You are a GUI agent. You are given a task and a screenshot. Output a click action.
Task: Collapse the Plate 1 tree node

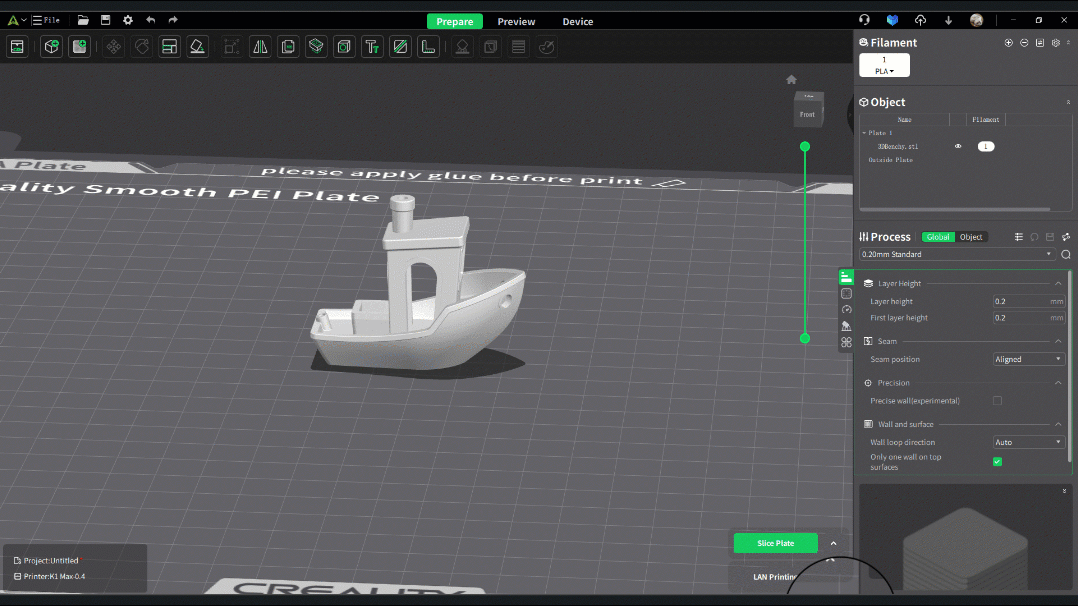pyautogui.click(x=864, y=133)
